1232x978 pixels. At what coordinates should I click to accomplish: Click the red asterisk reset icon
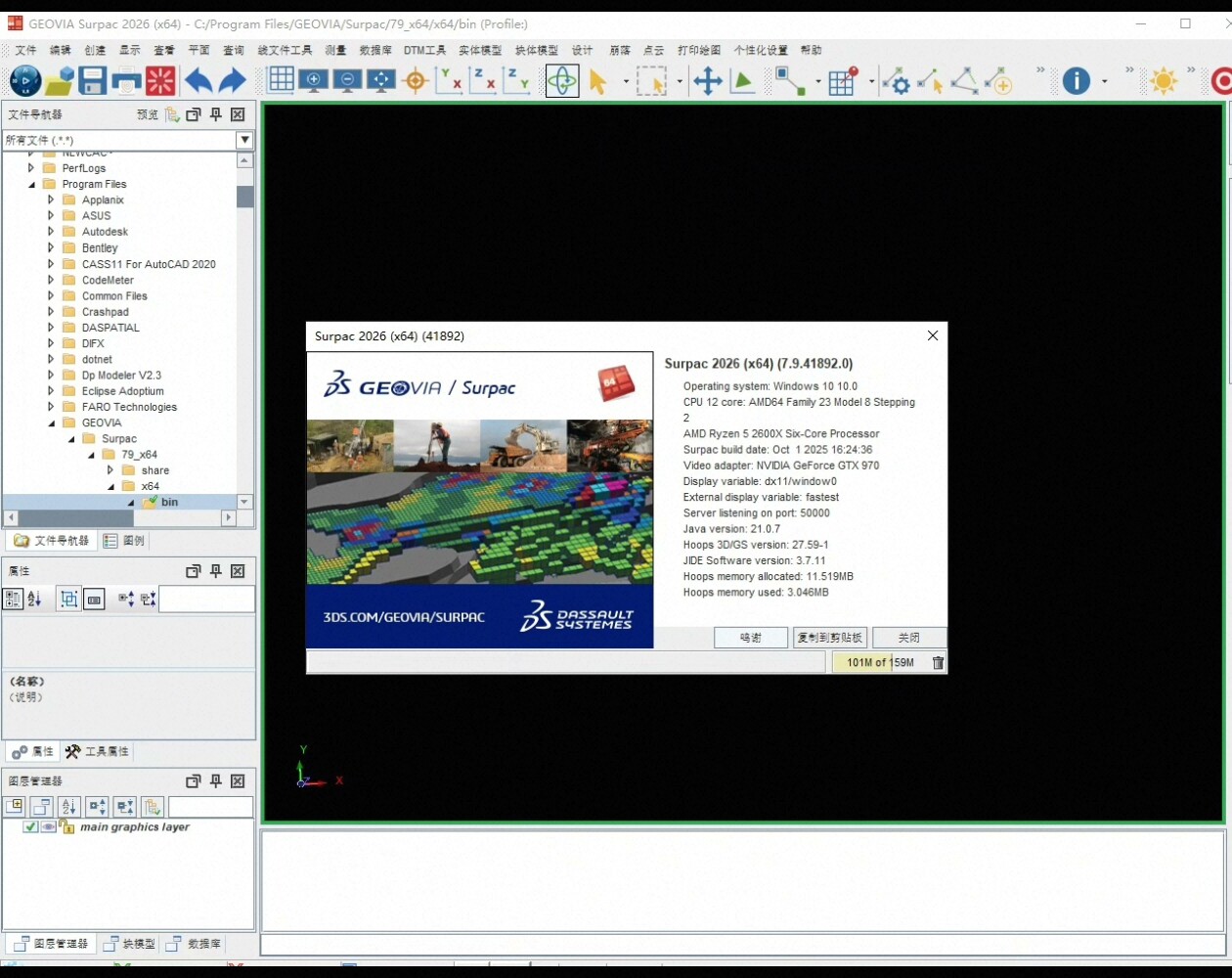(x=160, y=80)
